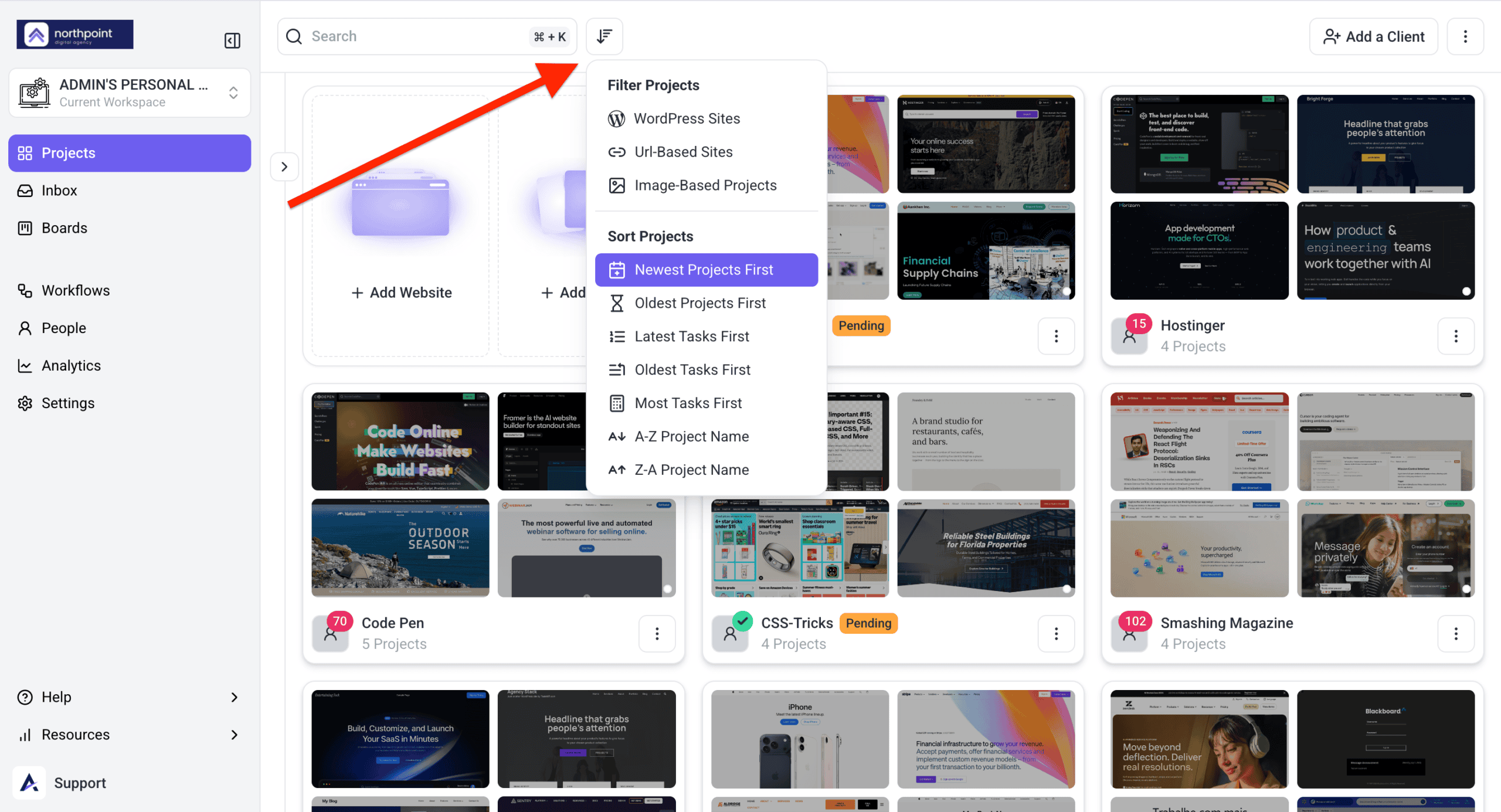1501x812 pixels.
Task: Expand the Resources submenu arrow
Action: point(234,735)
